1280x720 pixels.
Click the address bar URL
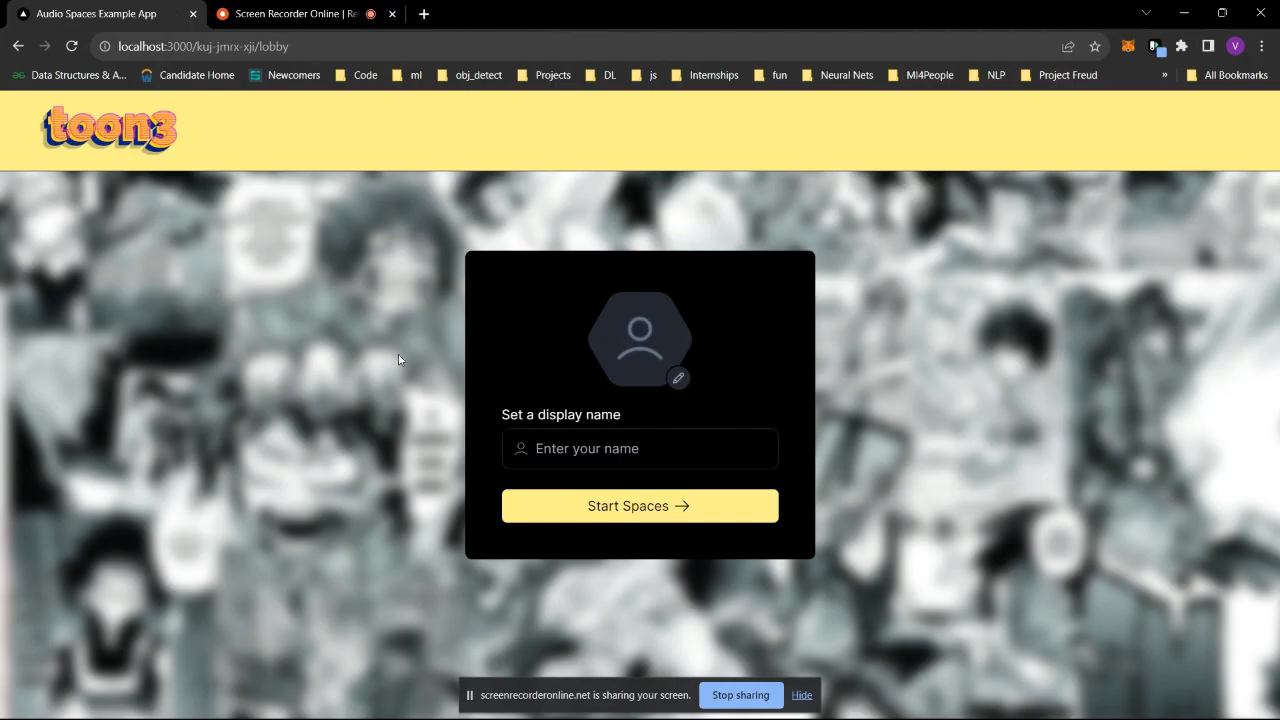click(203, 46)
